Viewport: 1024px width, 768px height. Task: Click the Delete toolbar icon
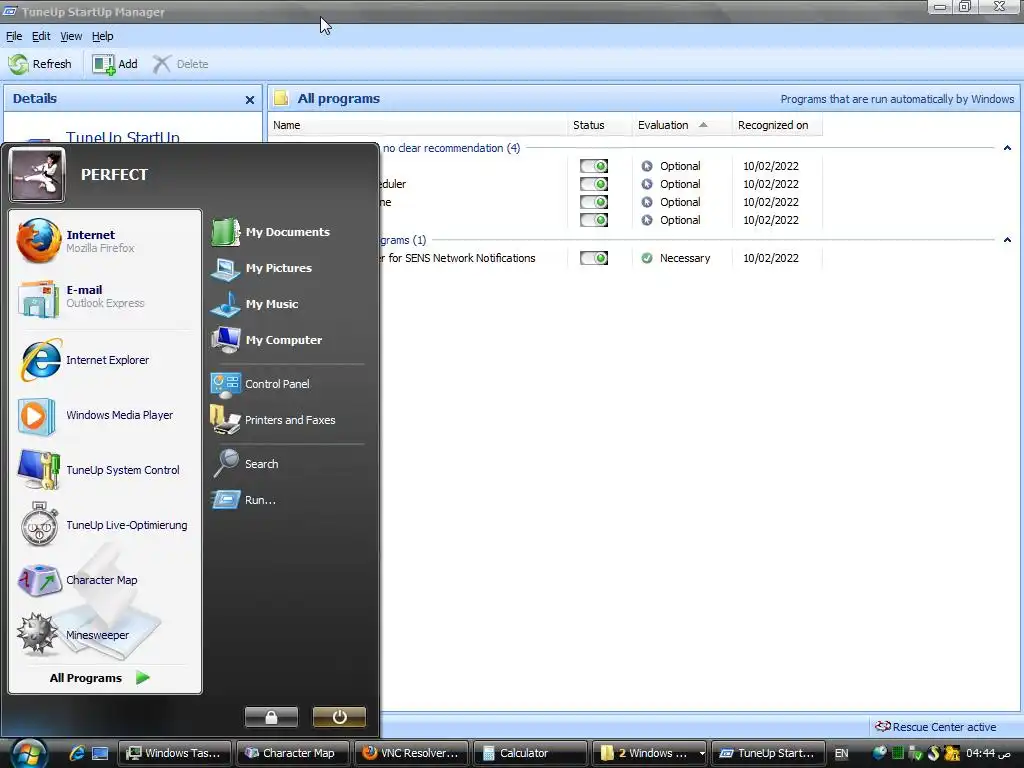pyautogui.click(x=161, y=64)
